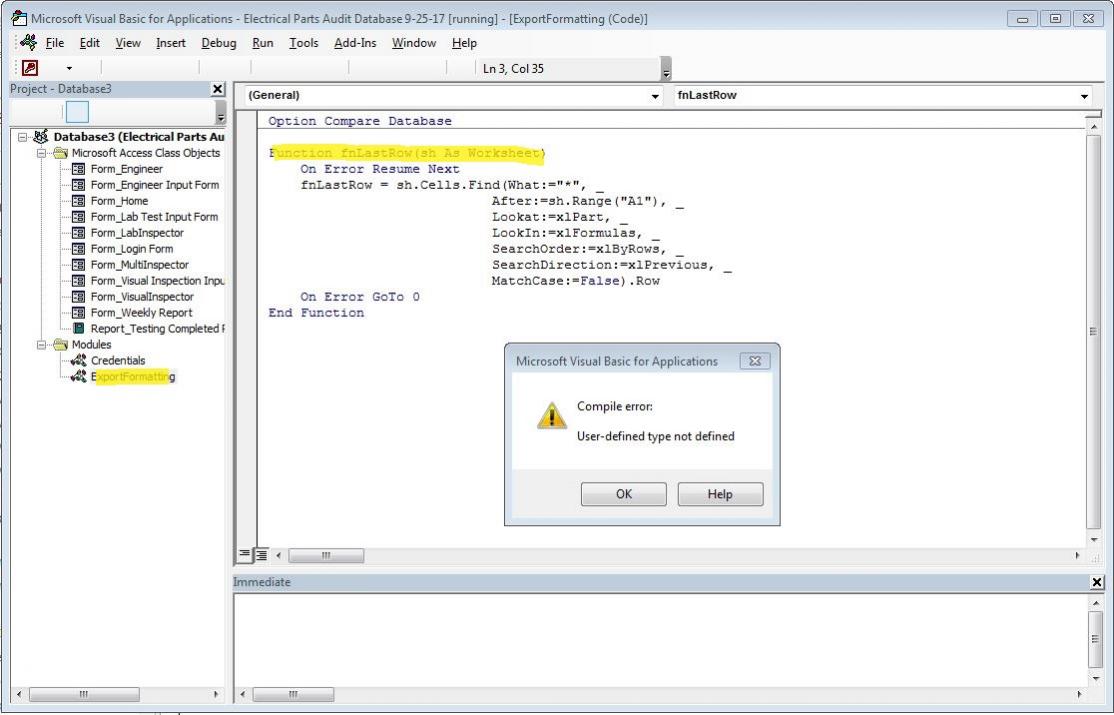The height and width of the screenshot is (715, 1114).
Task: Select the Credentials module
Action: tap(118, 360)
